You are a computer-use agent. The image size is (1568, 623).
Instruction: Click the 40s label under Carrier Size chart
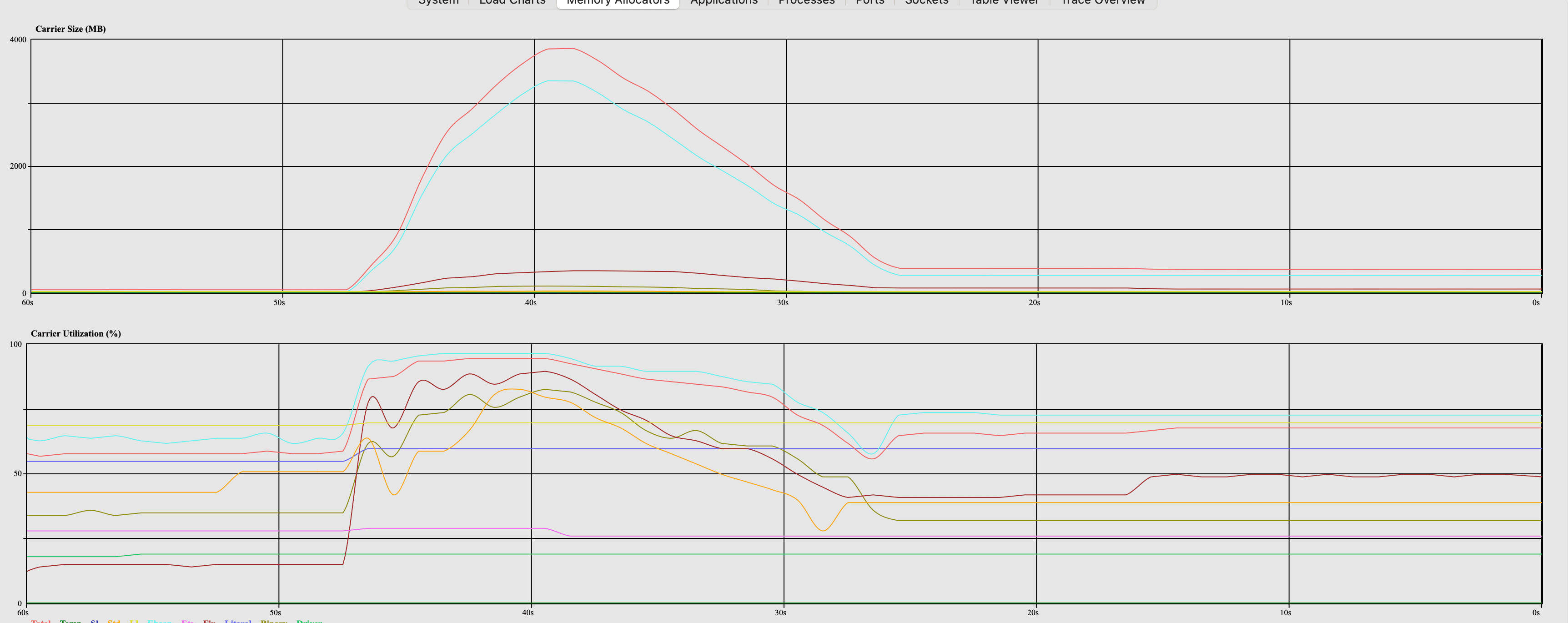tap(531, 302)
